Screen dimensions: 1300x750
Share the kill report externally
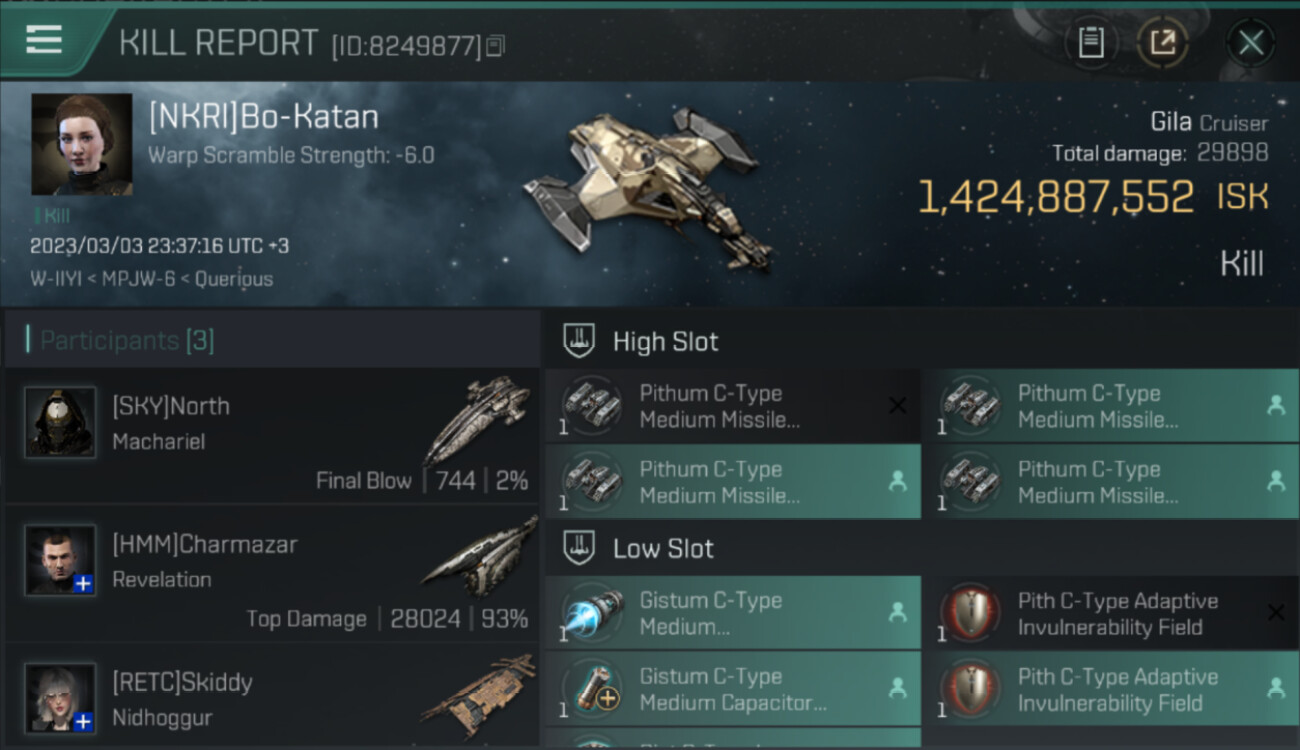tap(1162, 42)
